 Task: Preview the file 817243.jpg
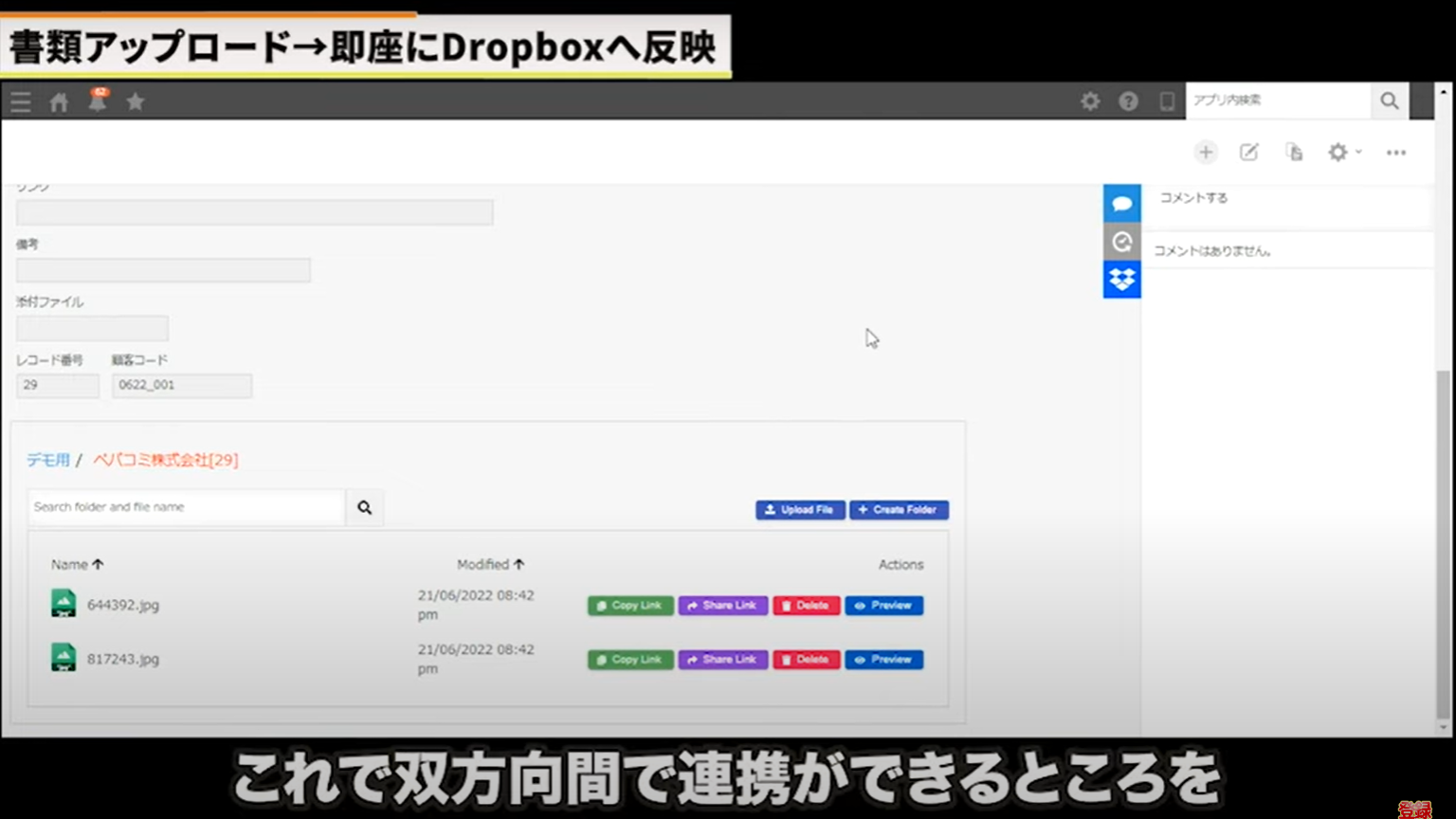click(x=883, y=660)
